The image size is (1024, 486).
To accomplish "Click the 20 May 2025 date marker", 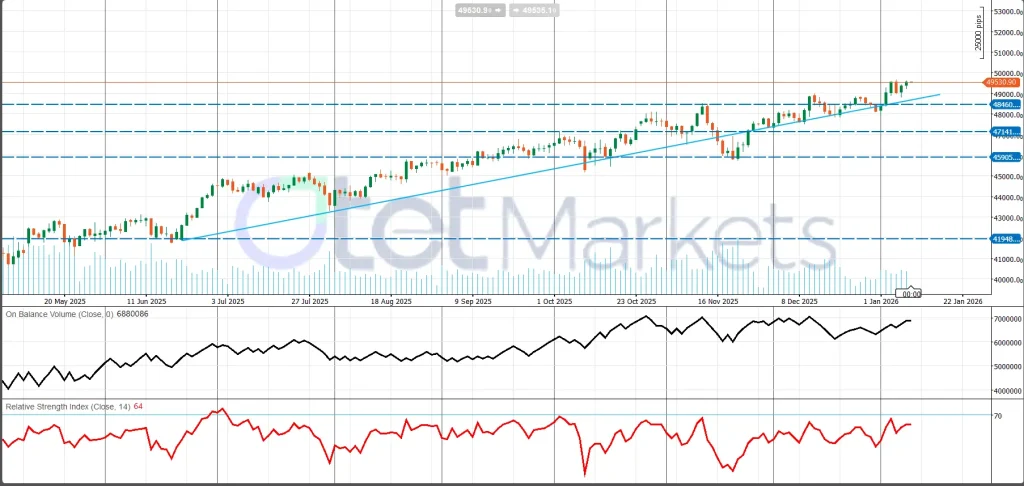I will 63,300.
